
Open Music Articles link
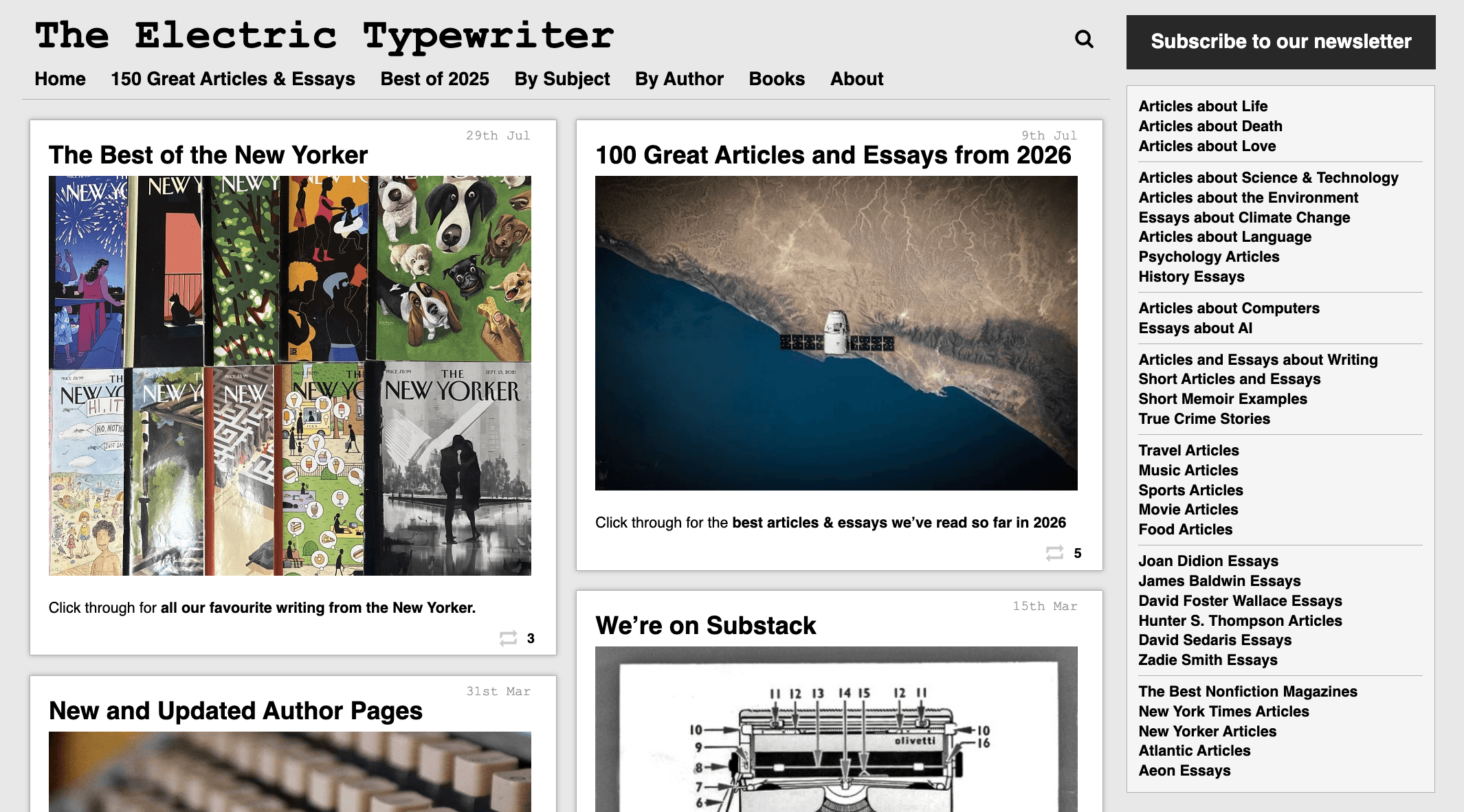1188,471
